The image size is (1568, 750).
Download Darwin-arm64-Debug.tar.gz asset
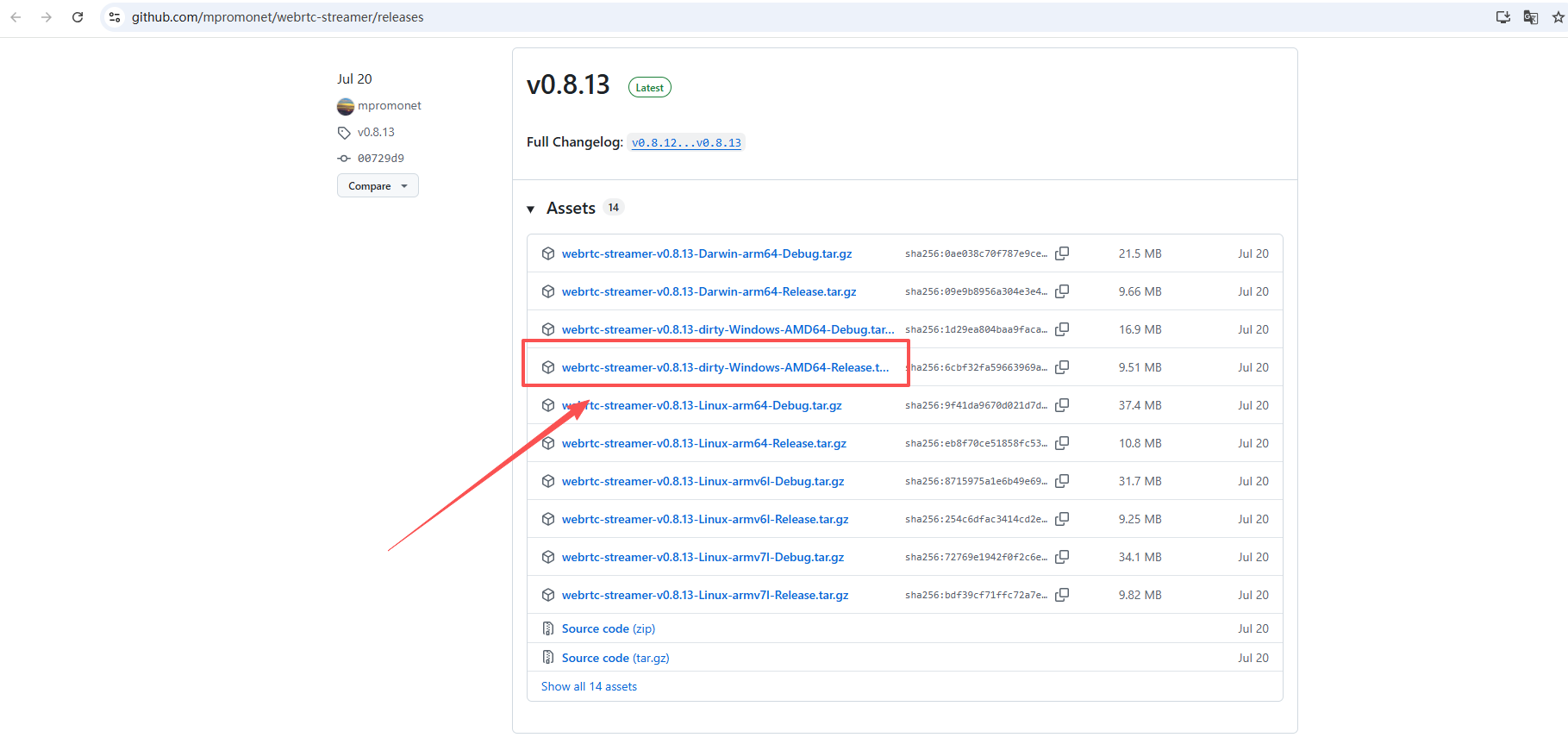707,253
